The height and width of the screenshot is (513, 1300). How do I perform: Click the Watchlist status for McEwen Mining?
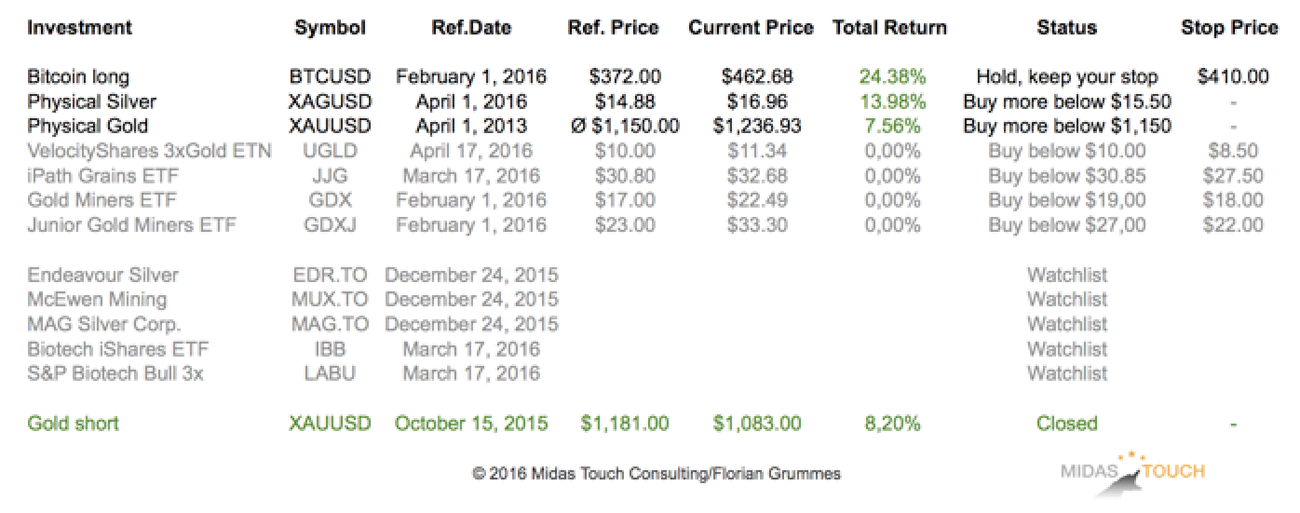(1067, 299)
